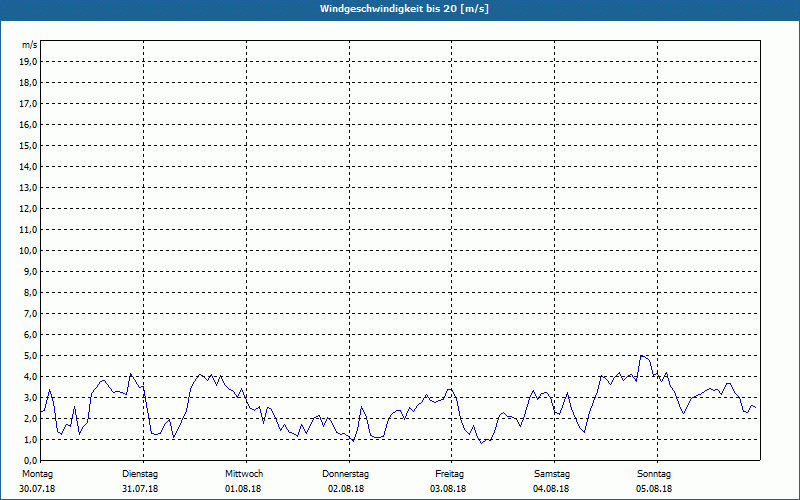Select the Samstag day label
This screenshot has height=500, width=800.
pos(551,474)
